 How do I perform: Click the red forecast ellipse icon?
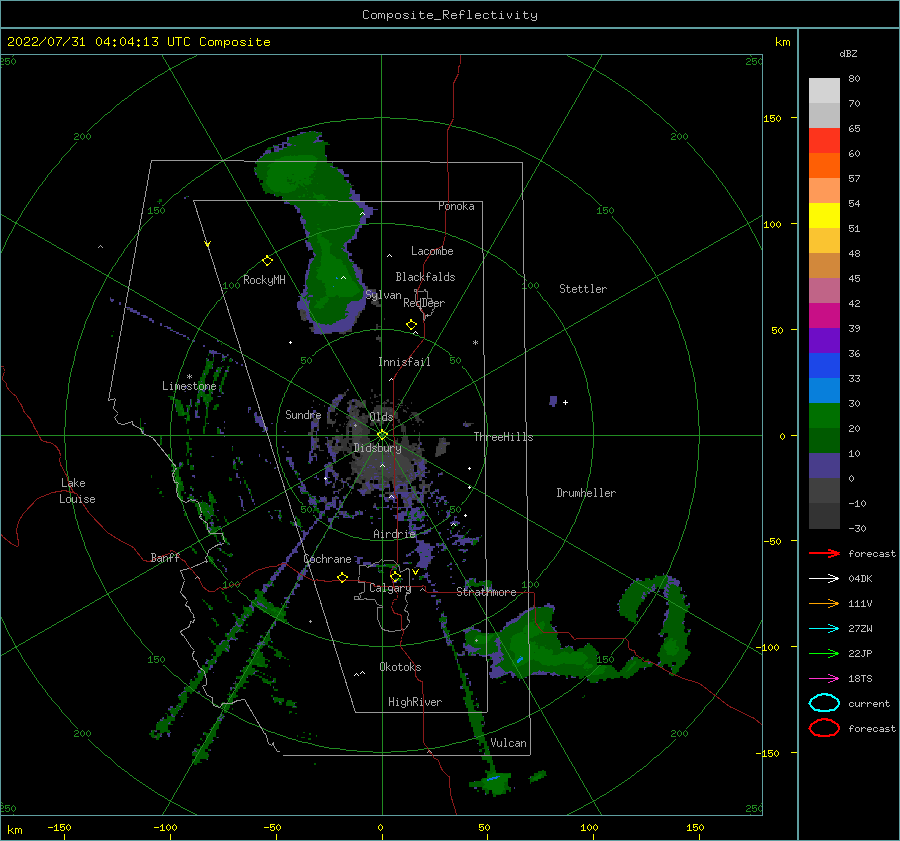click(824, 728)
